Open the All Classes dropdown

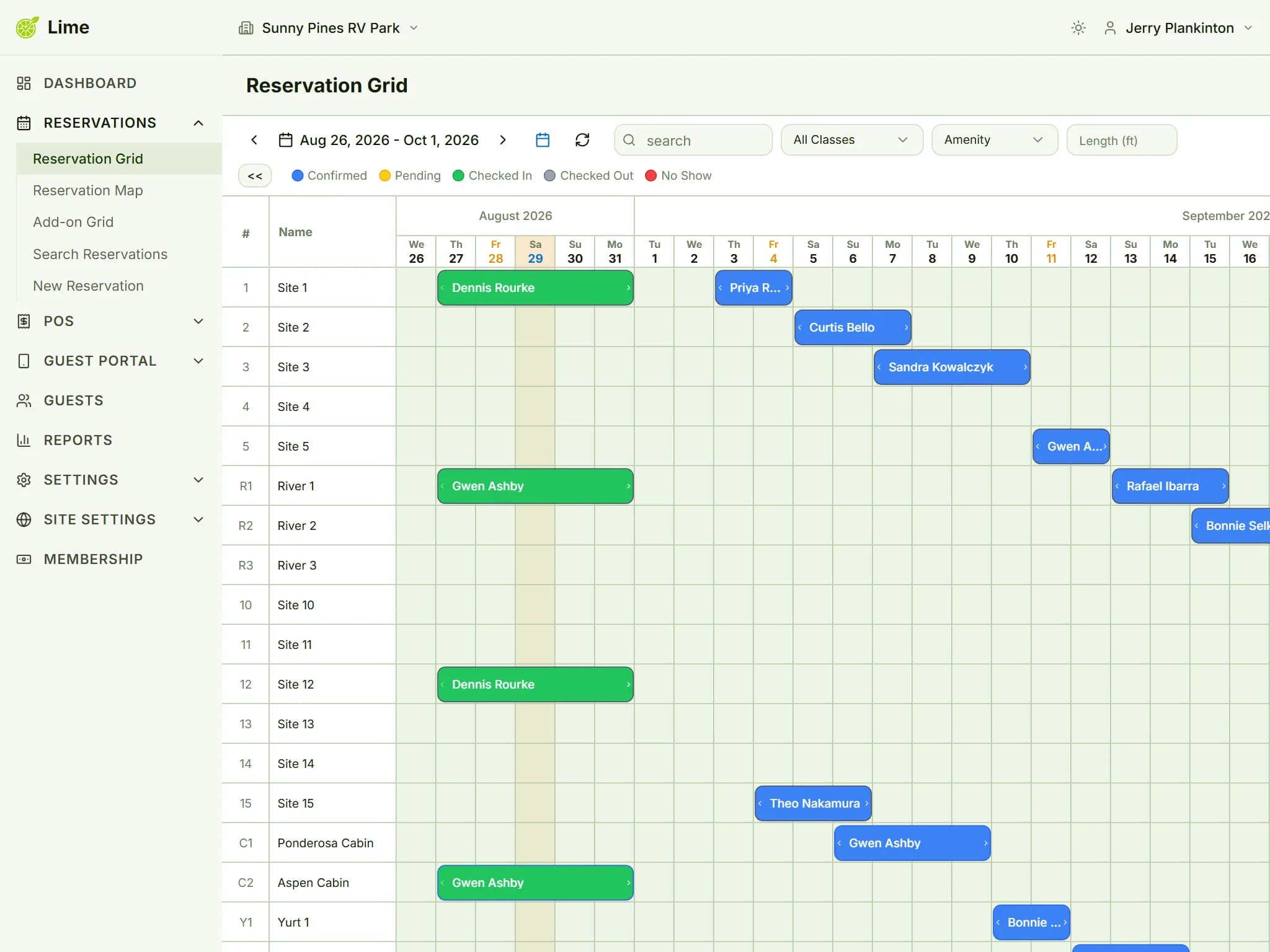click(852, 140)
